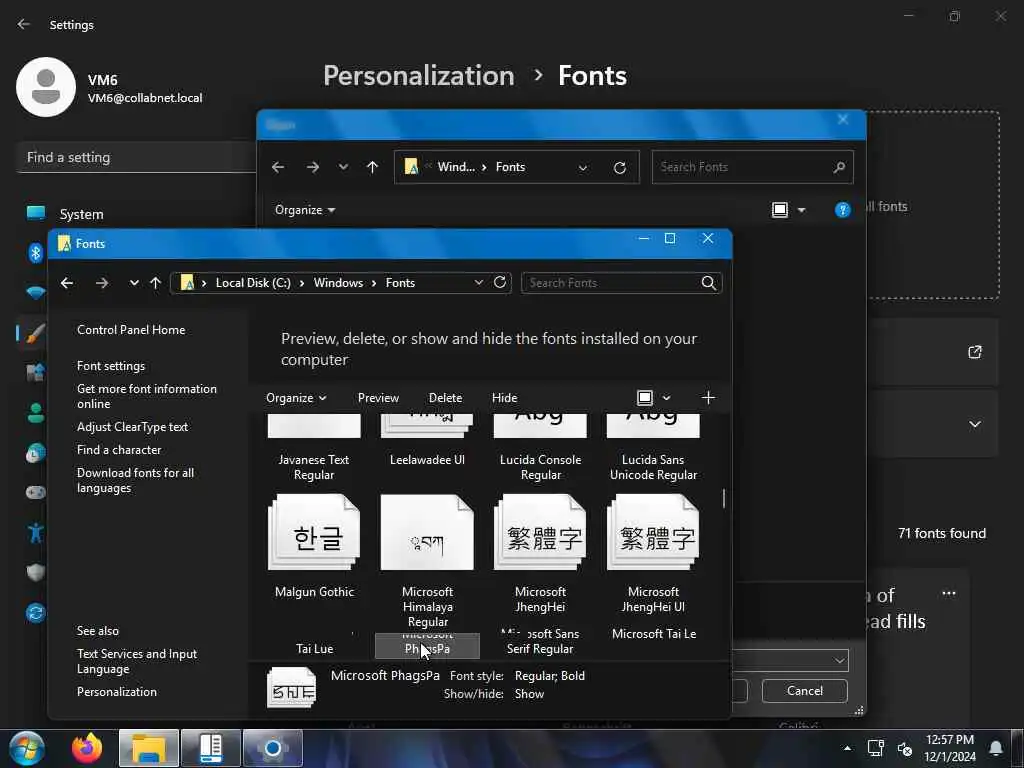Click Delete in the Fonts toolbar
Screen dimensions: 1024x768
click(x=445, y=398)
